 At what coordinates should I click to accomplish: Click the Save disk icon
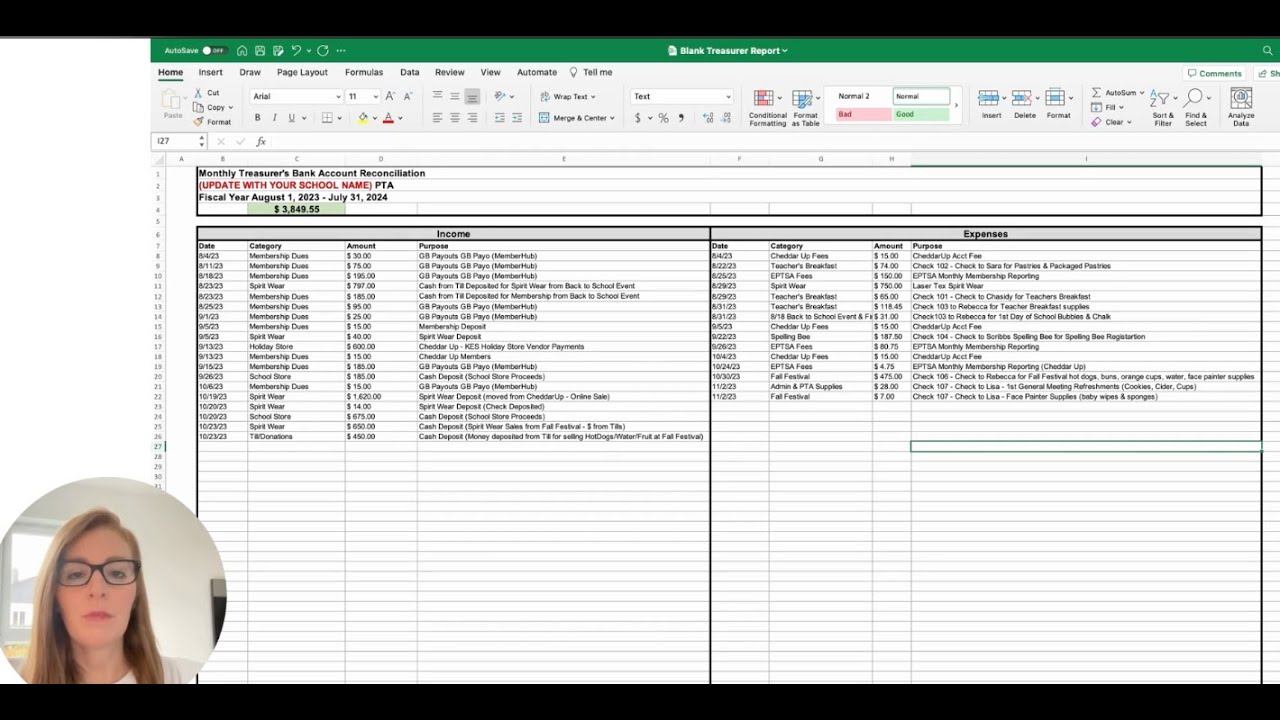pos(260,50)
